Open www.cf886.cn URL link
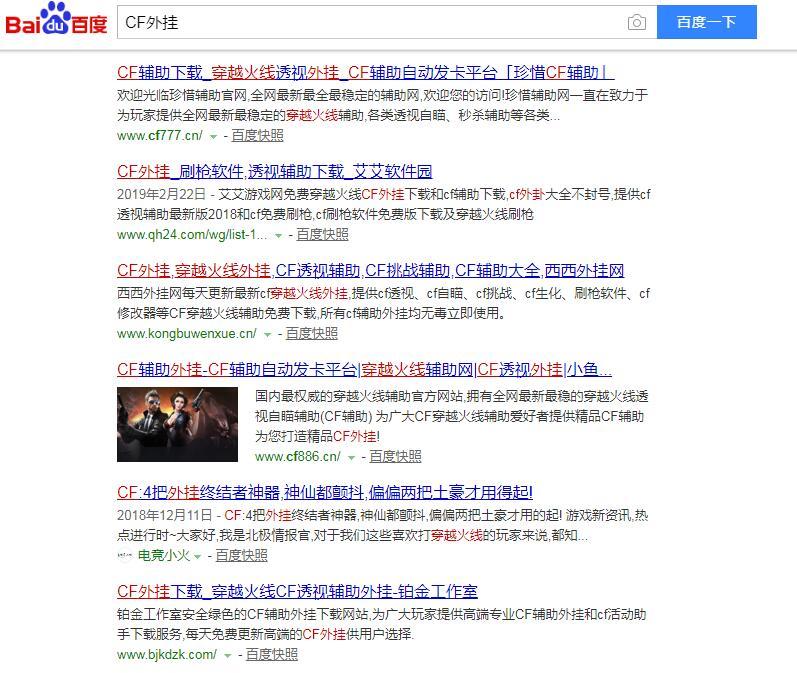This screenshot has width=797, height=673. (x=298, y=456)
